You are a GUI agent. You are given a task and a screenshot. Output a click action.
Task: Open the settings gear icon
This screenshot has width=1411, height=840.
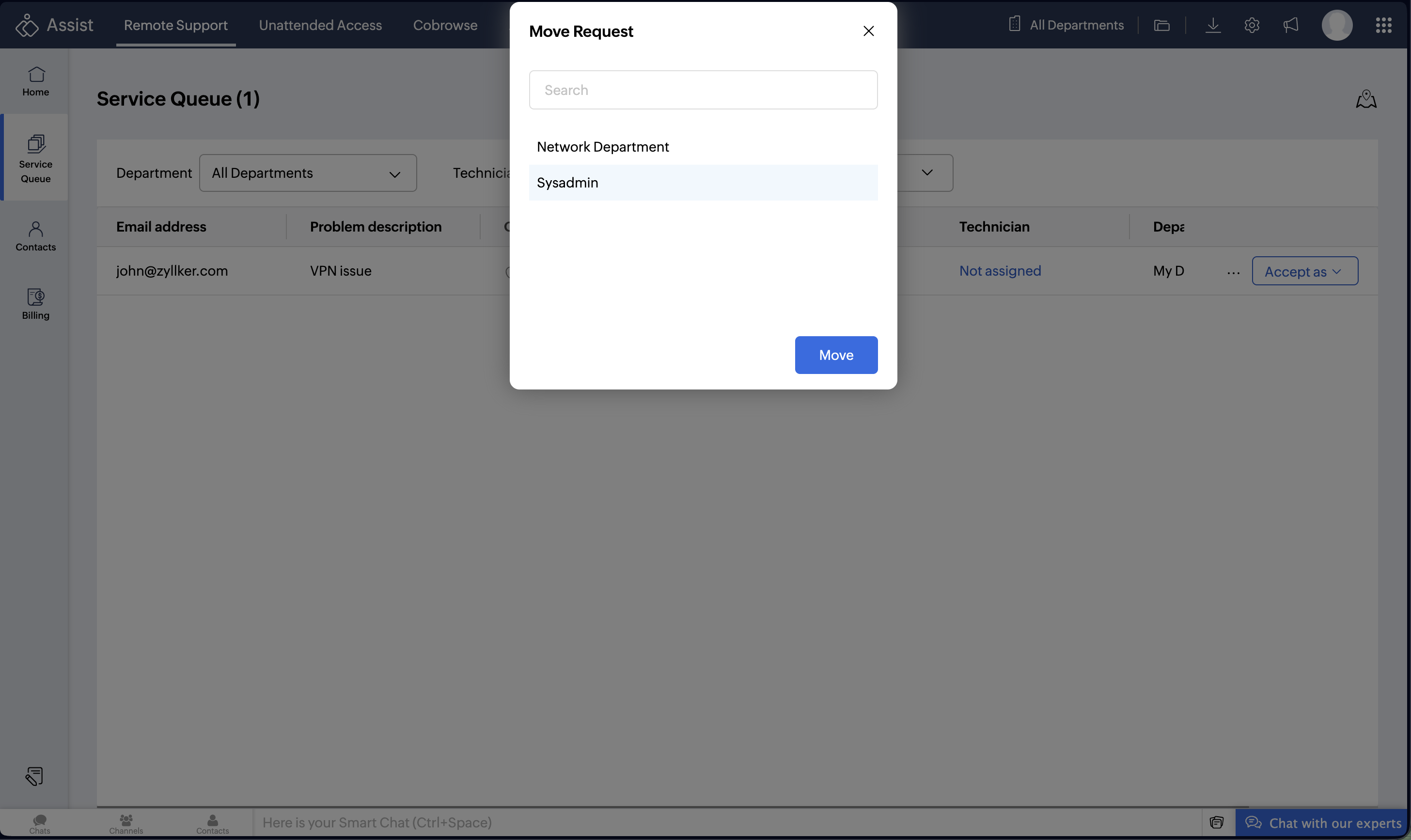pyautogui.click(x=1252, y=25)
